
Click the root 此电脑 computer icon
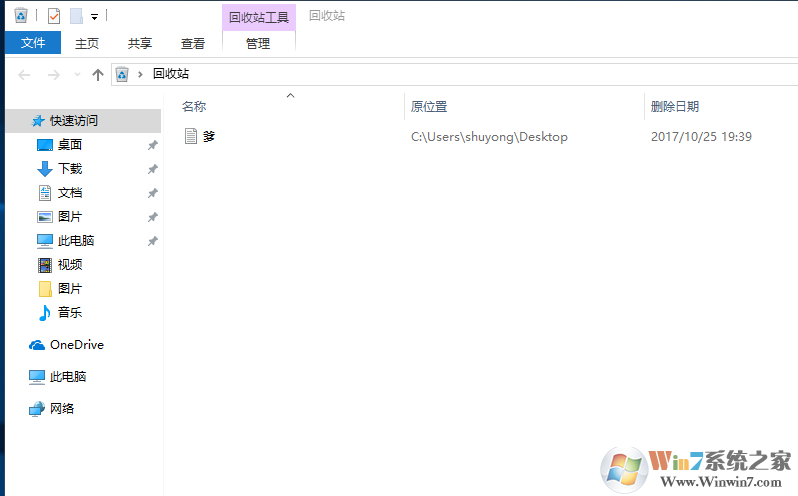[x=37, y=377]
